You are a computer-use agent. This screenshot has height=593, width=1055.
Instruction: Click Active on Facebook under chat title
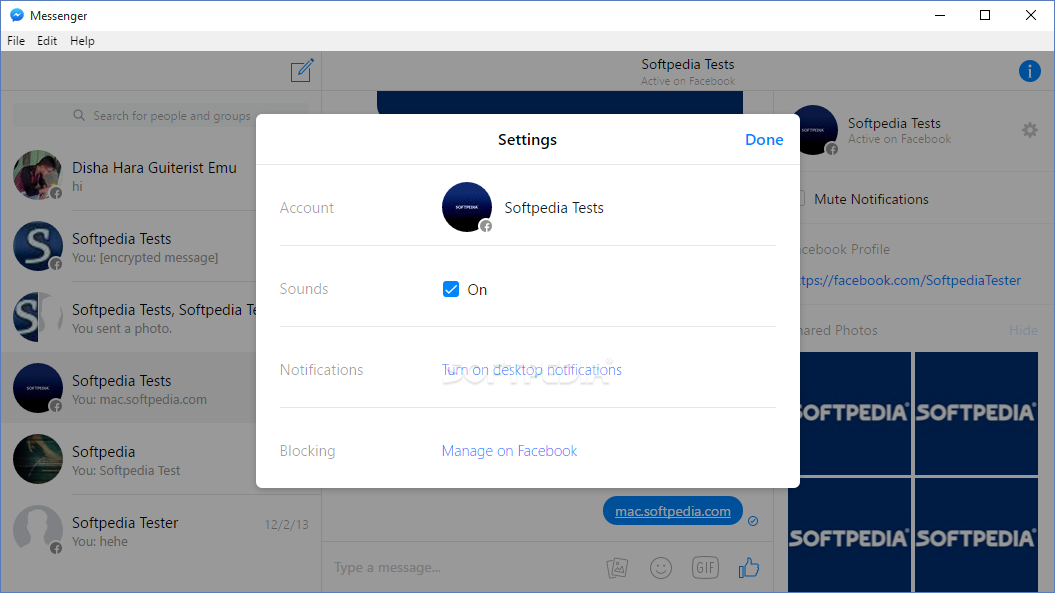pyautogui.click(x=688, y=81)
